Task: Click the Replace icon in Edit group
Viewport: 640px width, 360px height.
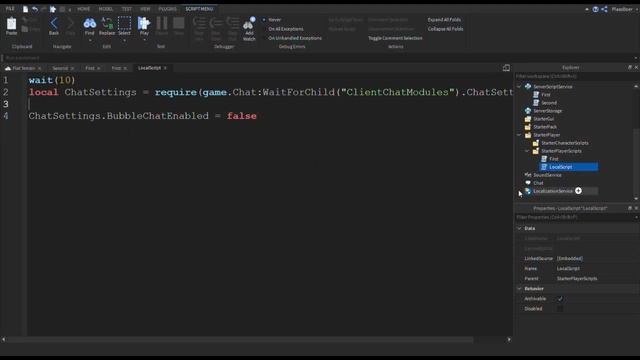Action: click(x=107, y=23)
